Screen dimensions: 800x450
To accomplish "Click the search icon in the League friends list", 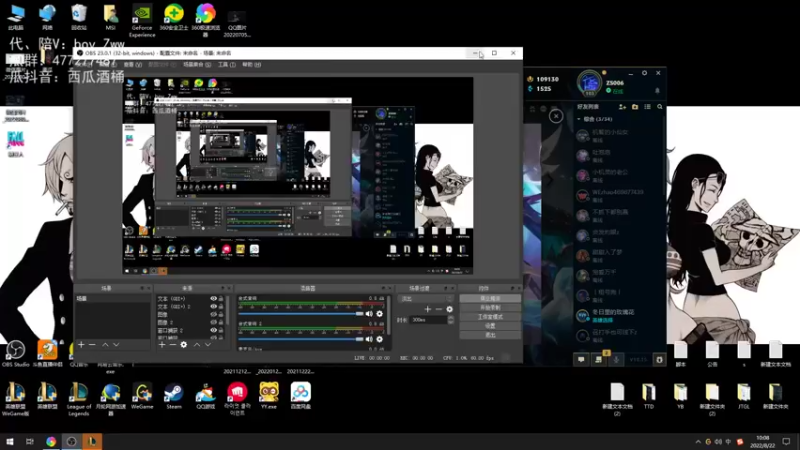I will tap(660, 107).
